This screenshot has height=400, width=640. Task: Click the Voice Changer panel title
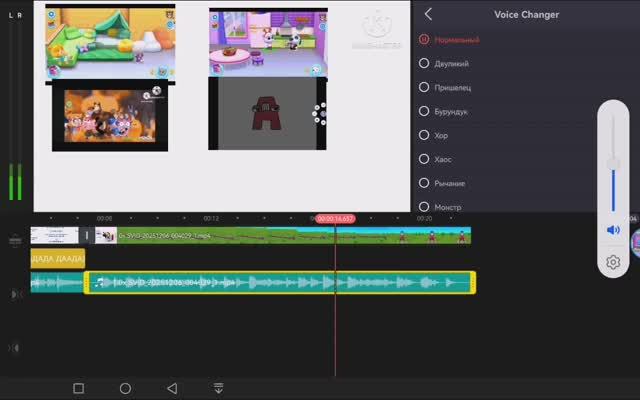pyautogui.click(x=527, y=15)
